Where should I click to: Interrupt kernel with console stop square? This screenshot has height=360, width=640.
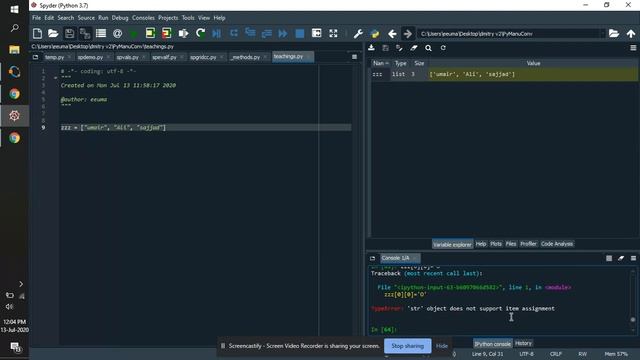coord(609,258)
